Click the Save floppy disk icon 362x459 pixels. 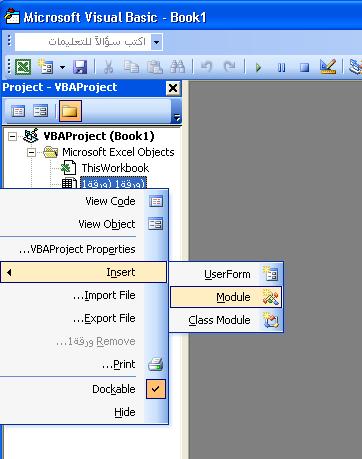(x=80, y=67)
